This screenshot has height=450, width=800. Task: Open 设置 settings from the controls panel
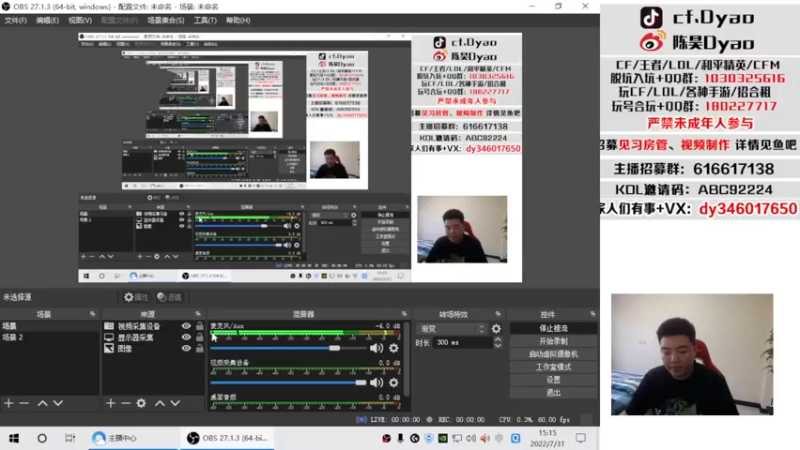553,380
